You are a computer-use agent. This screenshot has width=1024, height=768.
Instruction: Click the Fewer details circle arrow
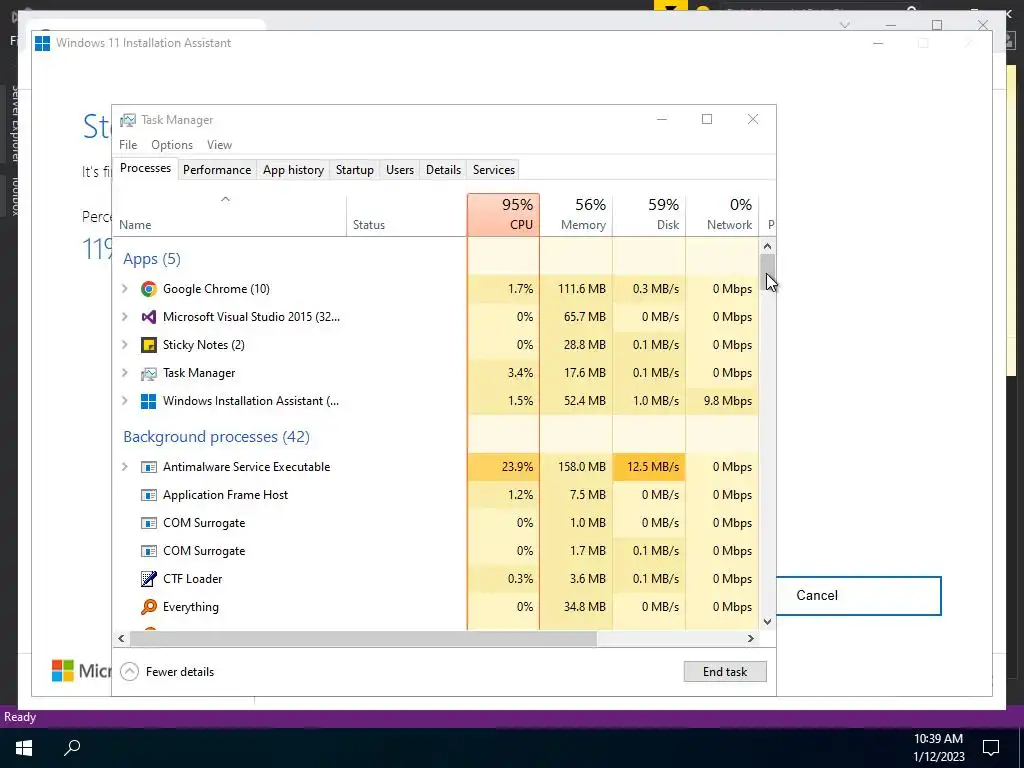(130, 671)
